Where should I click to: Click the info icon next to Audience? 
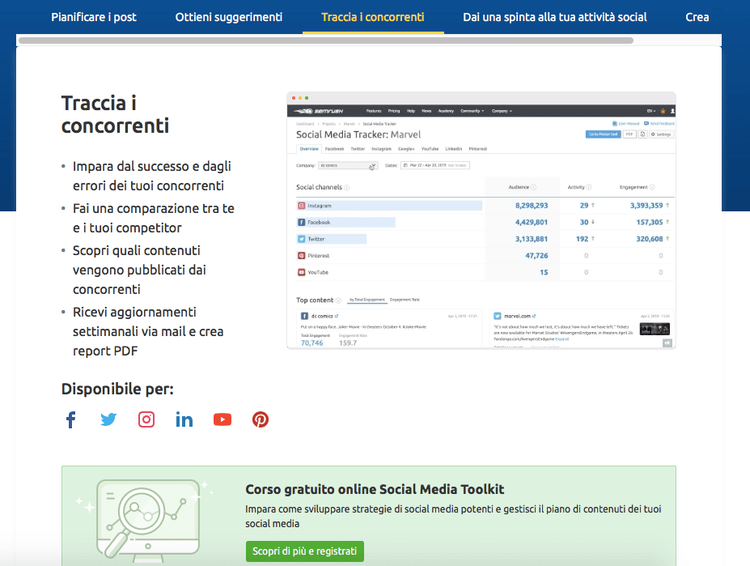tap(534, 187)
